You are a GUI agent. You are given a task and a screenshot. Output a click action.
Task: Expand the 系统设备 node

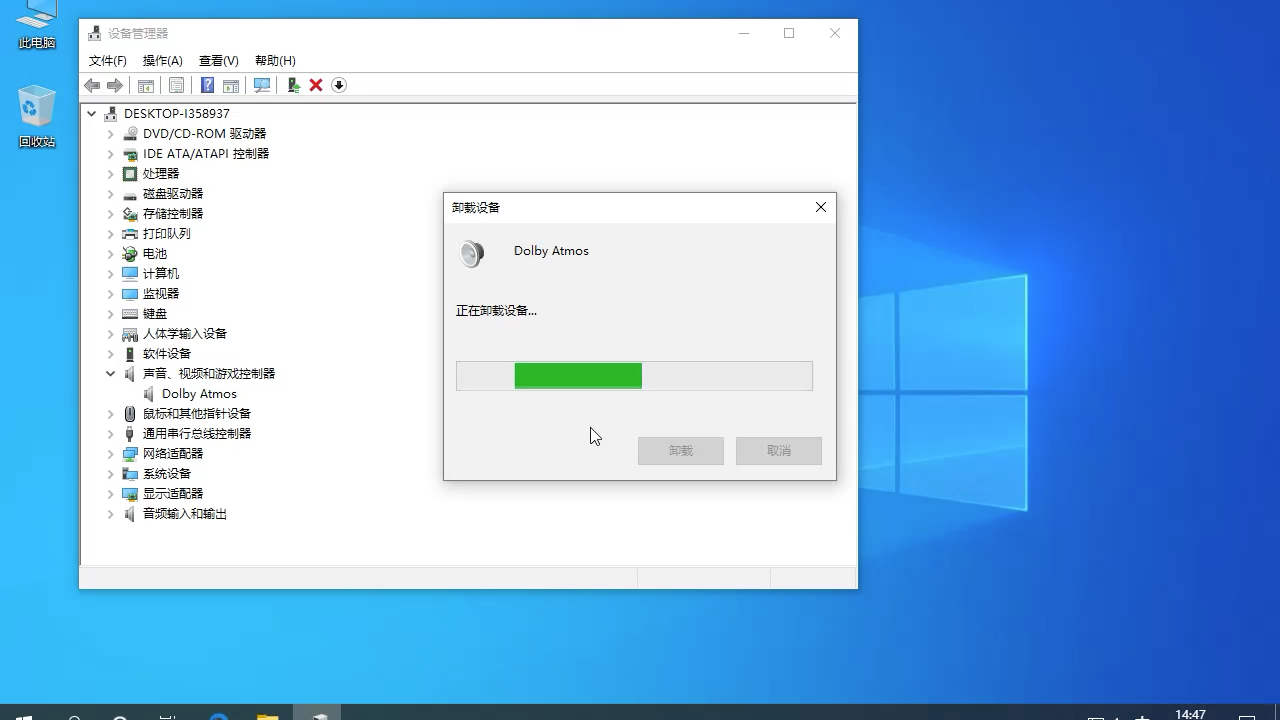pos(111,474)
